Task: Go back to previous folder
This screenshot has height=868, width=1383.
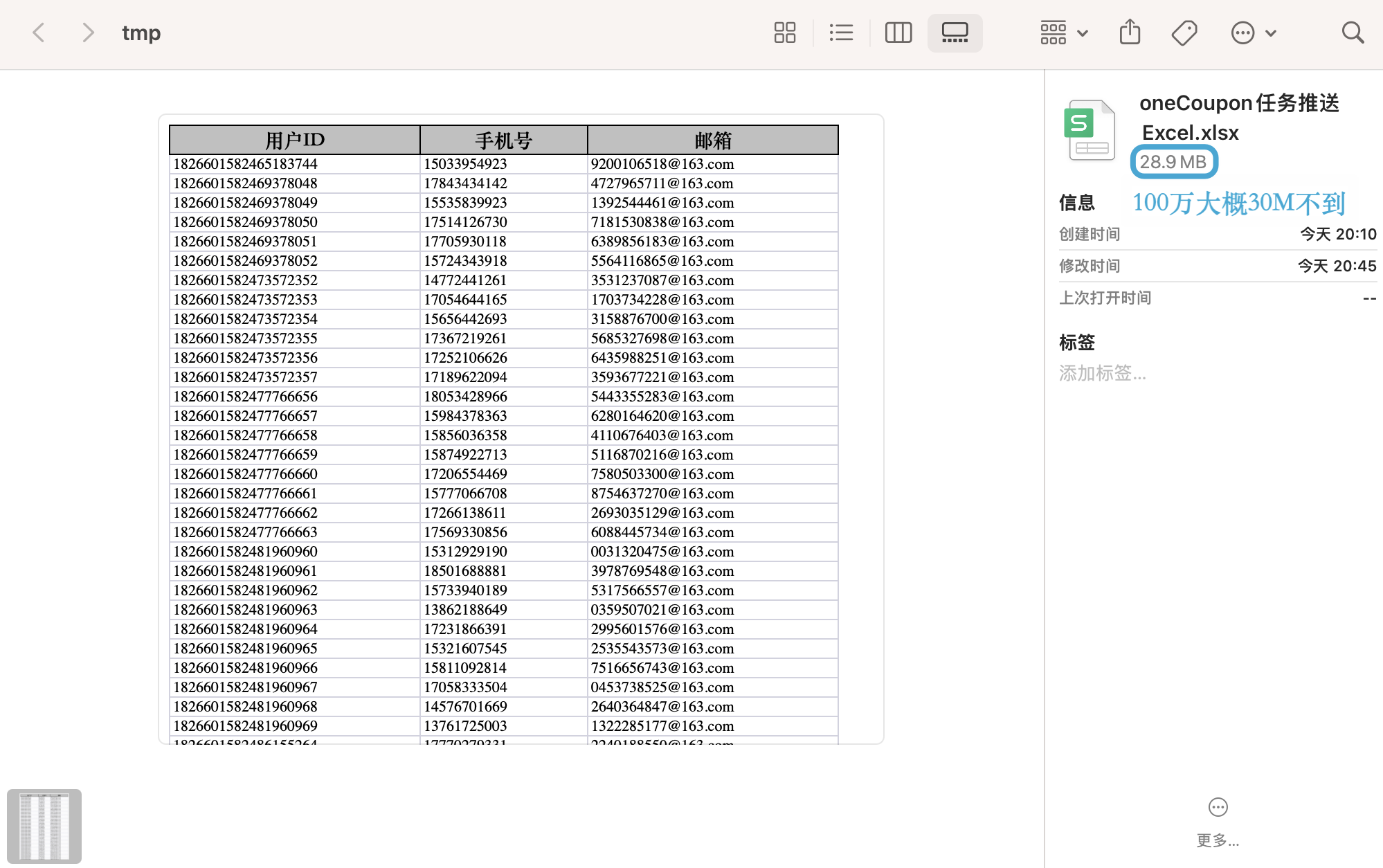Action: click(x=39, y=33)
